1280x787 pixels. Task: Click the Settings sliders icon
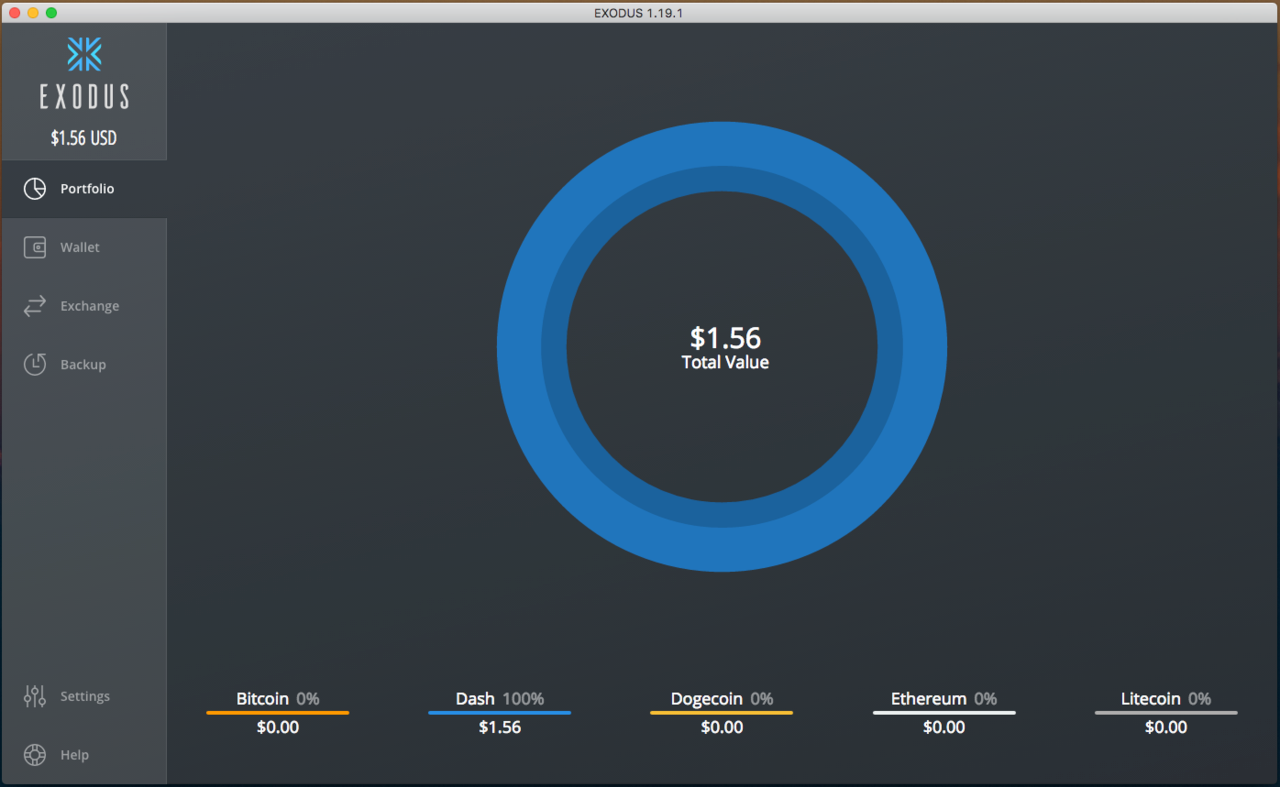pos(35,696)
